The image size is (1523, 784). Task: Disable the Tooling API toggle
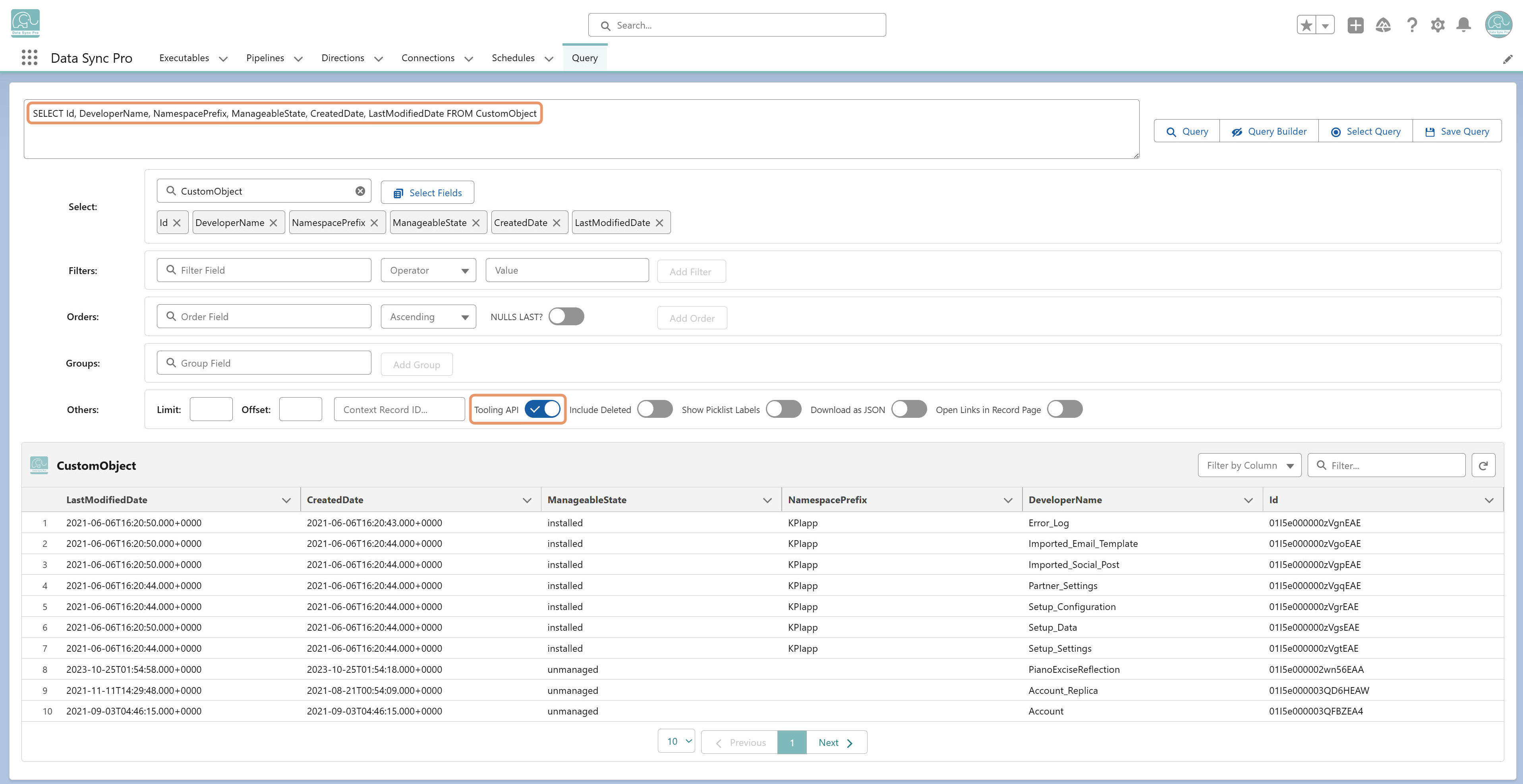click(x=542, y=409)
